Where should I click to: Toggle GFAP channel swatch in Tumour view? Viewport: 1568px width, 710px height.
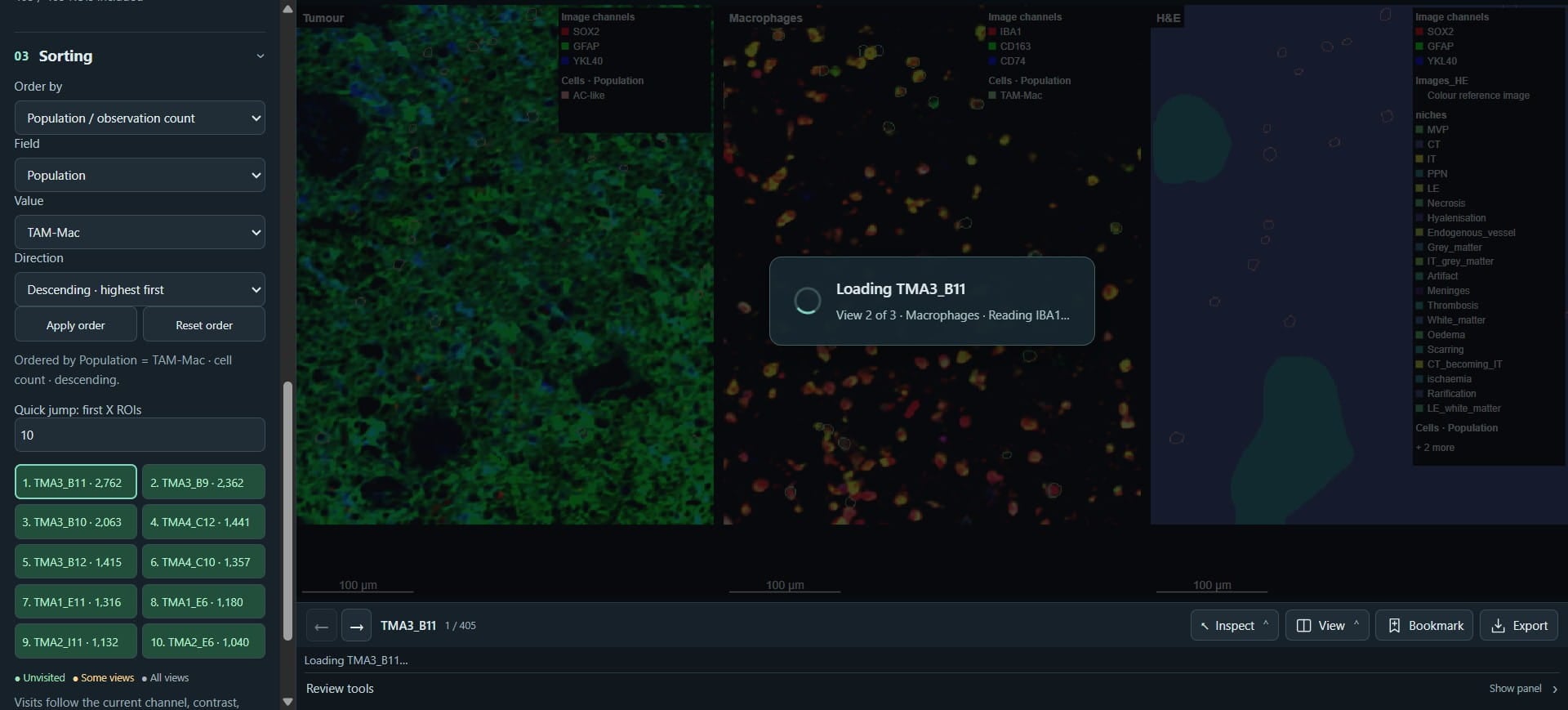point(565,47)
